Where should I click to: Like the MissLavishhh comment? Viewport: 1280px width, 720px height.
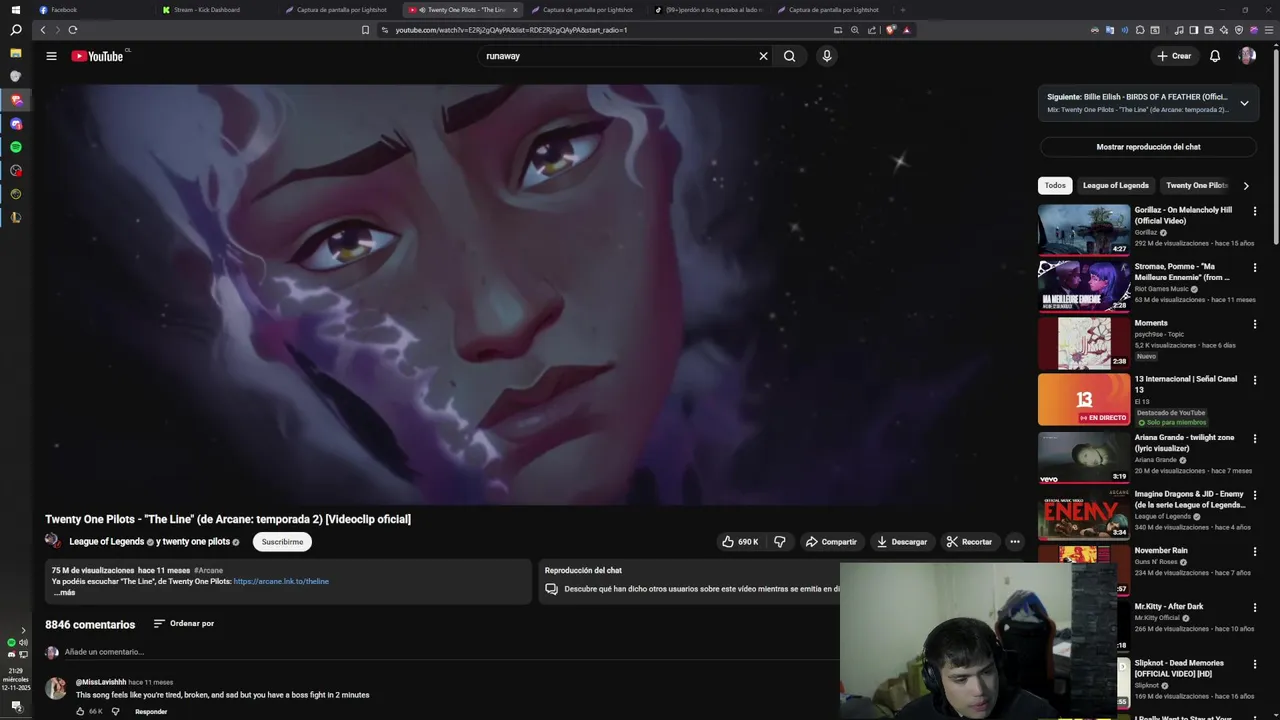click(80, 711)
